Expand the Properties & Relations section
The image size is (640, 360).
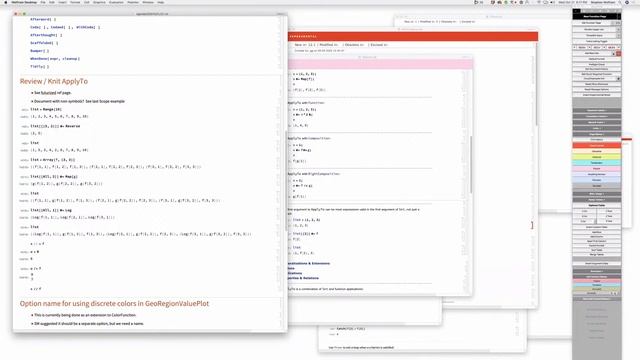tap(303, 278)
